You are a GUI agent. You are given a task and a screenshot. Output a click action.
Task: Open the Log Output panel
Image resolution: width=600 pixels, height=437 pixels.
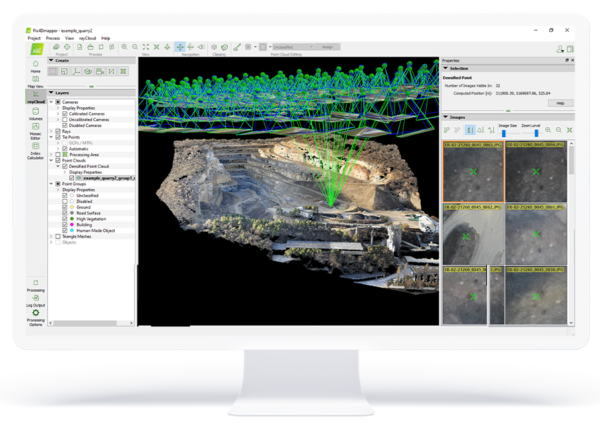click(x=36, y=297)
